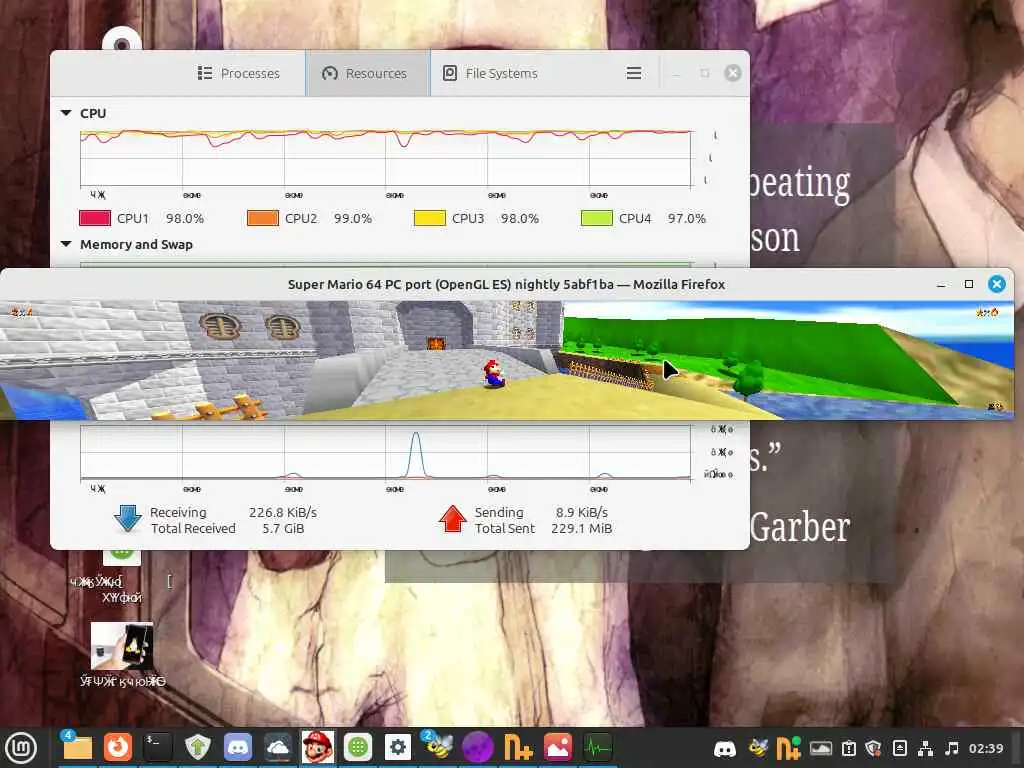1024x768 pixels.
Task: Click the Receiving blue down-arrow icon
Action: pyautogui.click(x=127, y=519)
